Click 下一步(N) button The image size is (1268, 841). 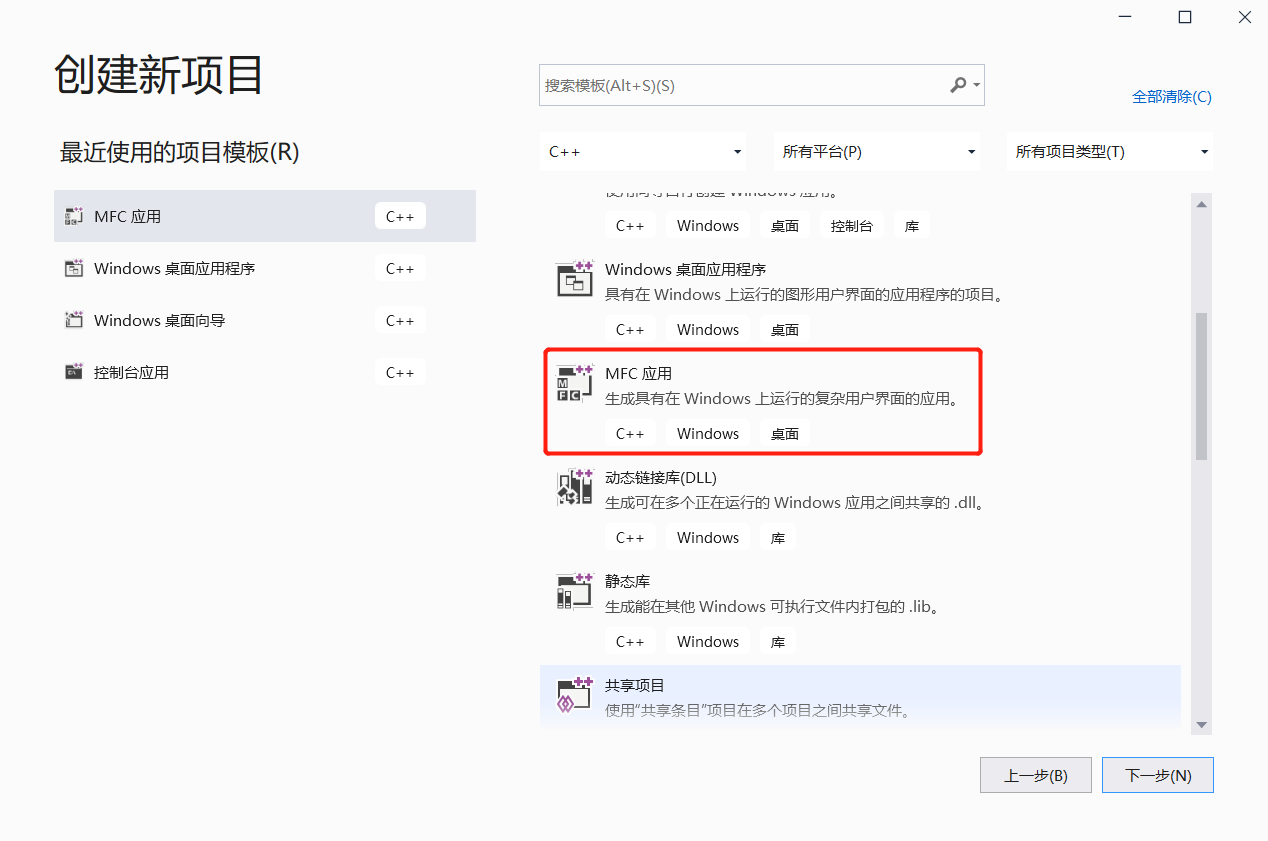click(1158, 775)
